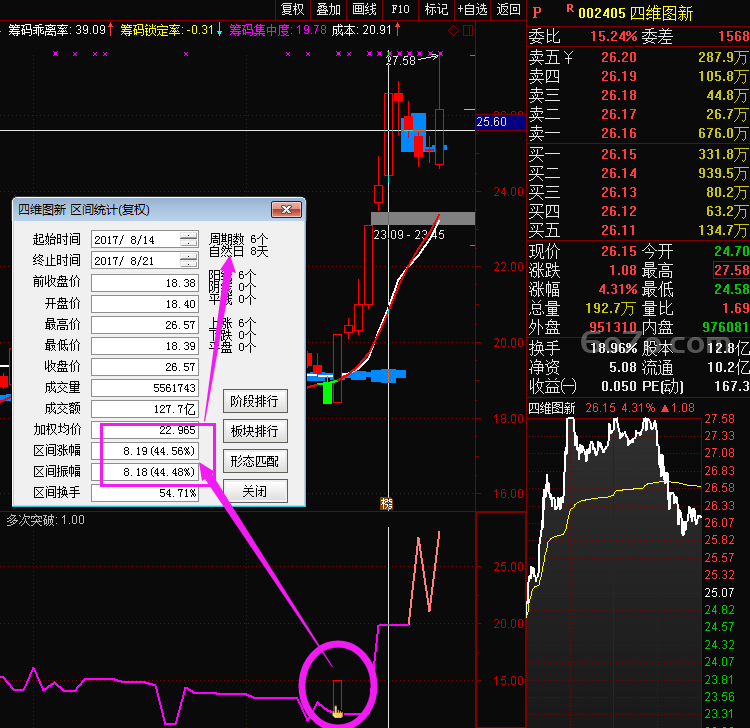
Task: Click the split-pane rectangle icon above chart
Action: (x=468, y=31)
